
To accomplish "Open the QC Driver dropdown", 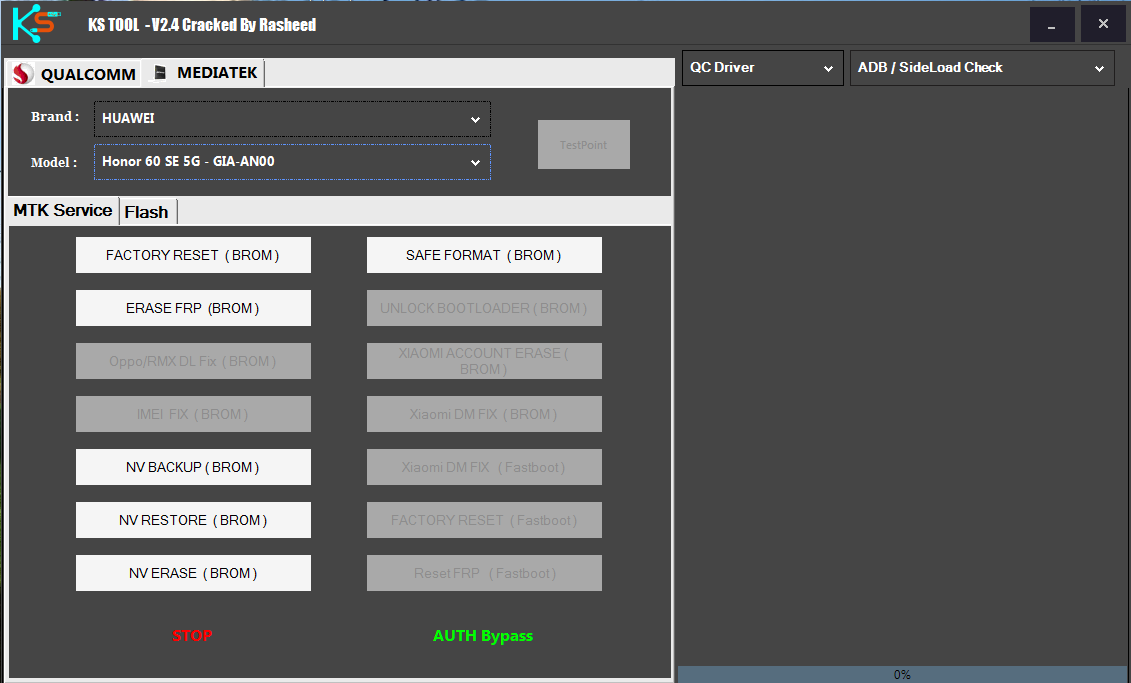I will (762, 68).
